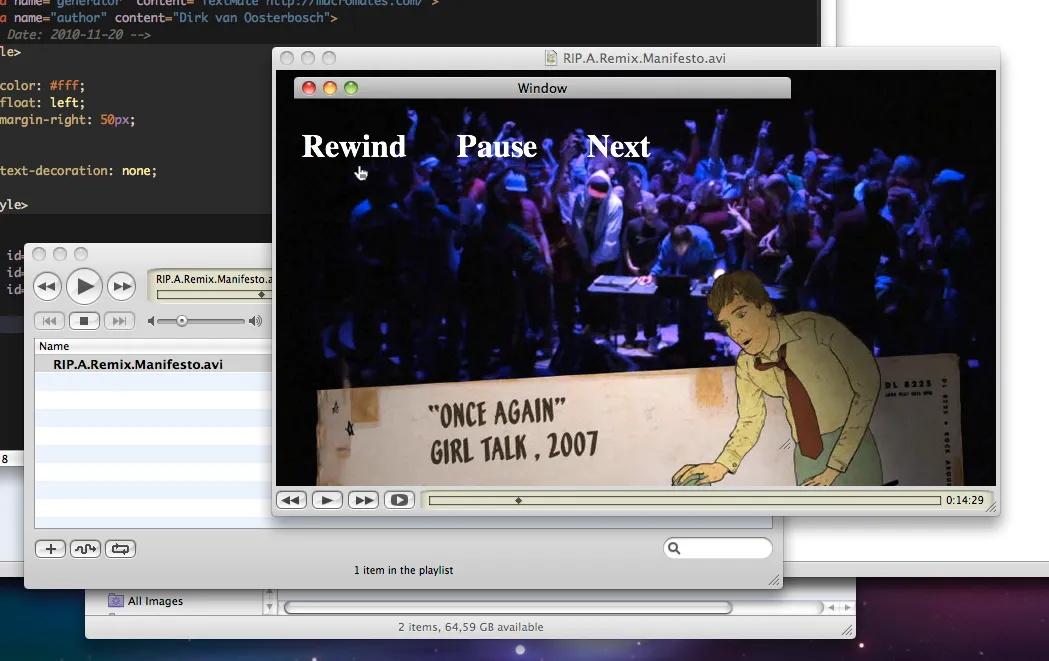Click the green zoom button of overlay Window
Screen dimensions: 1049x661
pyautogui.click(x=351, y=88)
